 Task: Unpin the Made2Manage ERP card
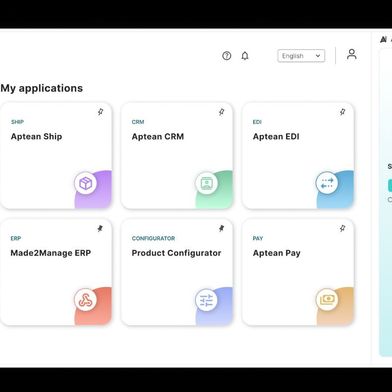[100, 228]
